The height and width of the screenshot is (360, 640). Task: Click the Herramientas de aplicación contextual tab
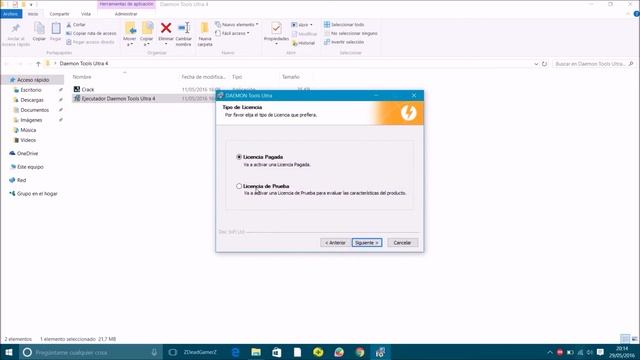127,4
